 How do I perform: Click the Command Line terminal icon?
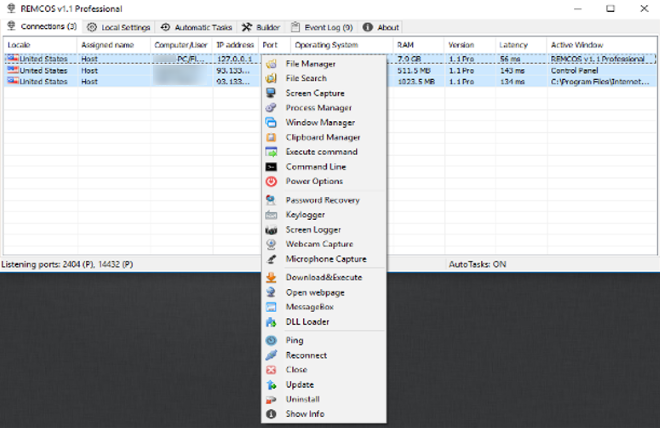tap(271, 167)
